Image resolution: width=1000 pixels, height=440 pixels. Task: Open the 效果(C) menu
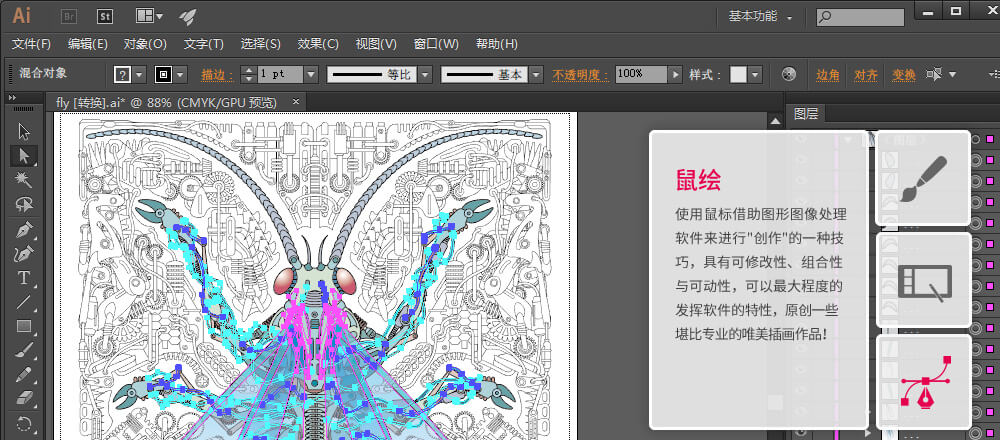pos(318,44)
